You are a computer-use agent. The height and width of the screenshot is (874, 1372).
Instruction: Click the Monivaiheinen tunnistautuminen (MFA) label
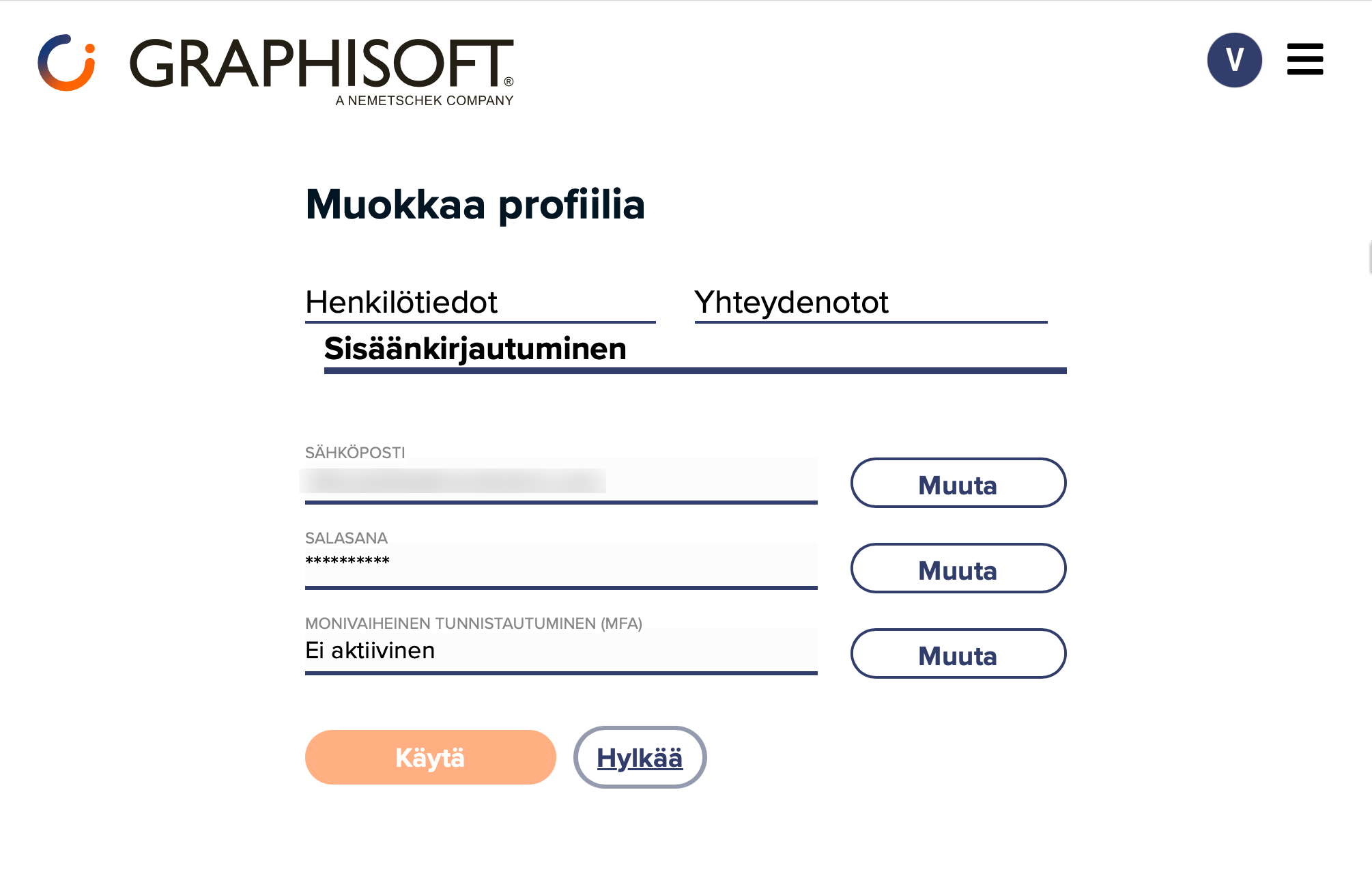(x=474, y=623)
